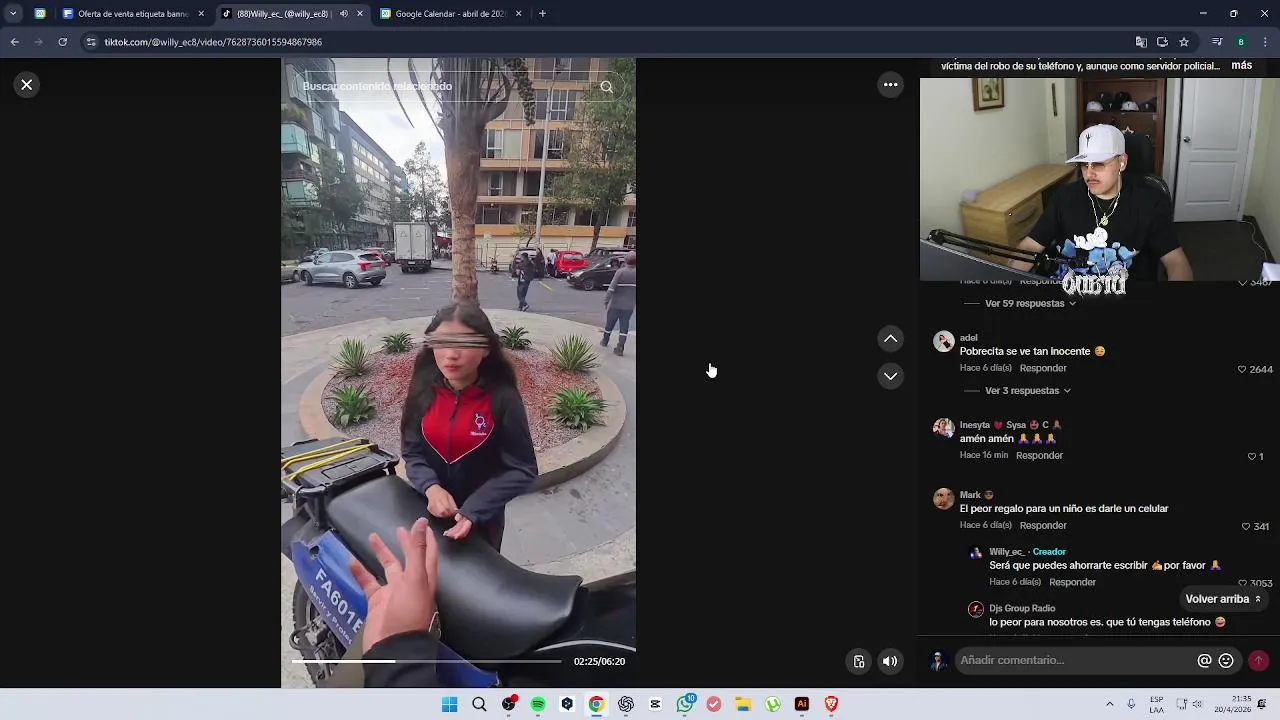Like adel's comment with the heart
Image resolution: width=1280 pixels, height=720 pixels.
pos(1242,369)
